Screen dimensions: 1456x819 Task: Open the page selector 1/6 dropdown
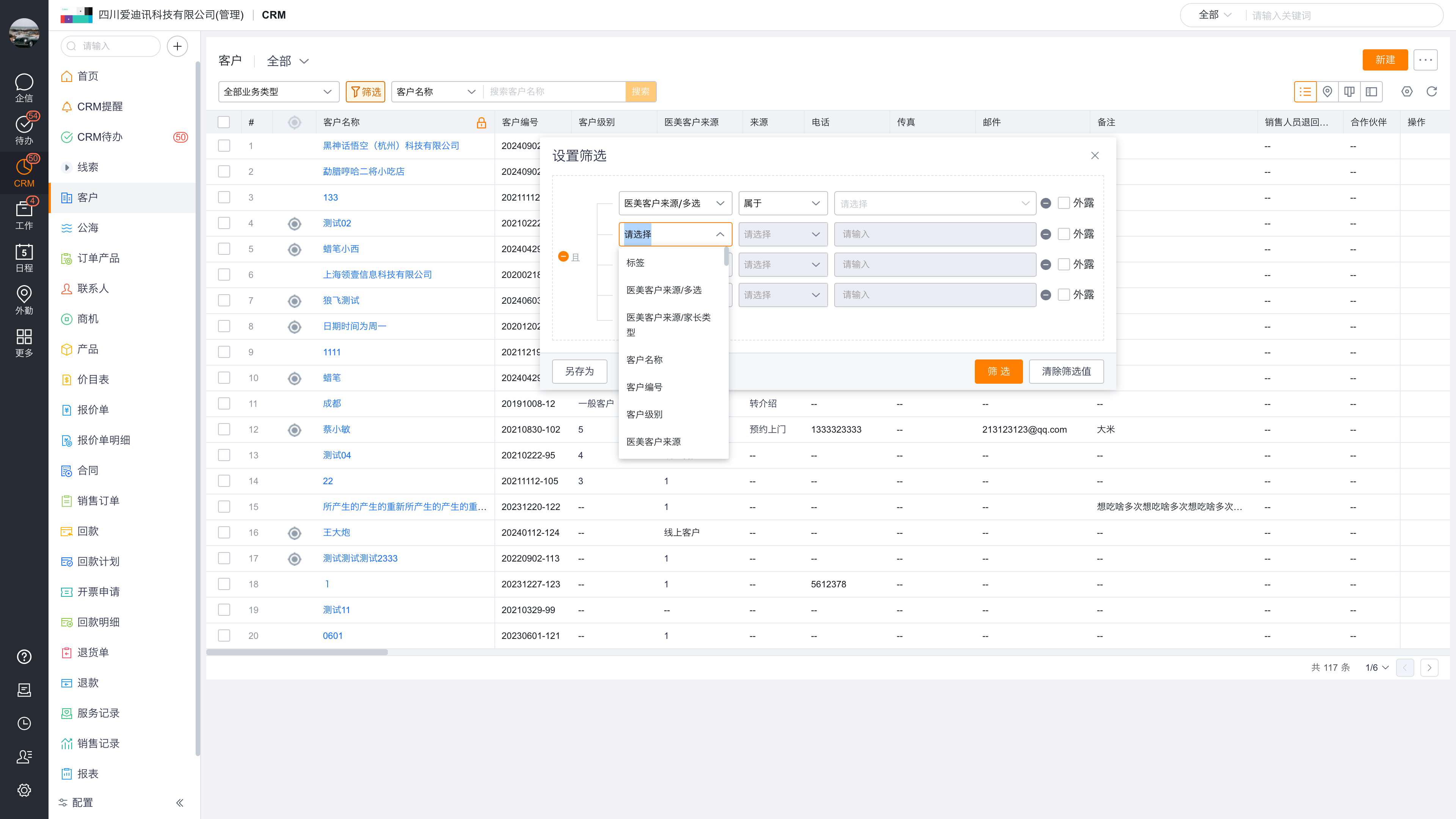click(x=1377, y=667)
